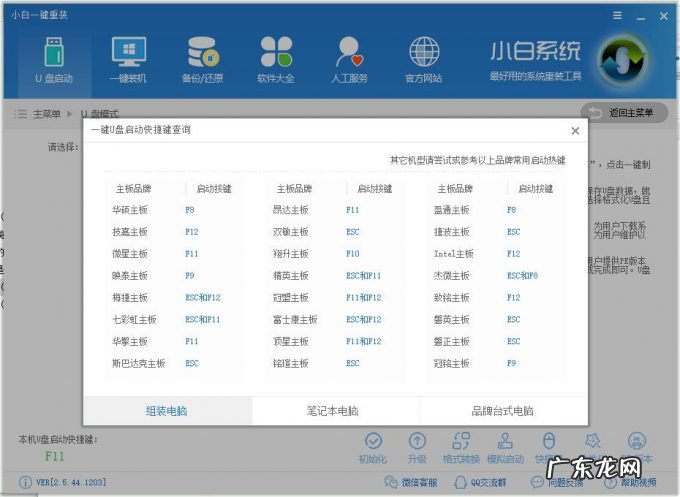680x497 pixels.
Task: Select the 盈通主板 row
Action: click(x=496, y=210)
